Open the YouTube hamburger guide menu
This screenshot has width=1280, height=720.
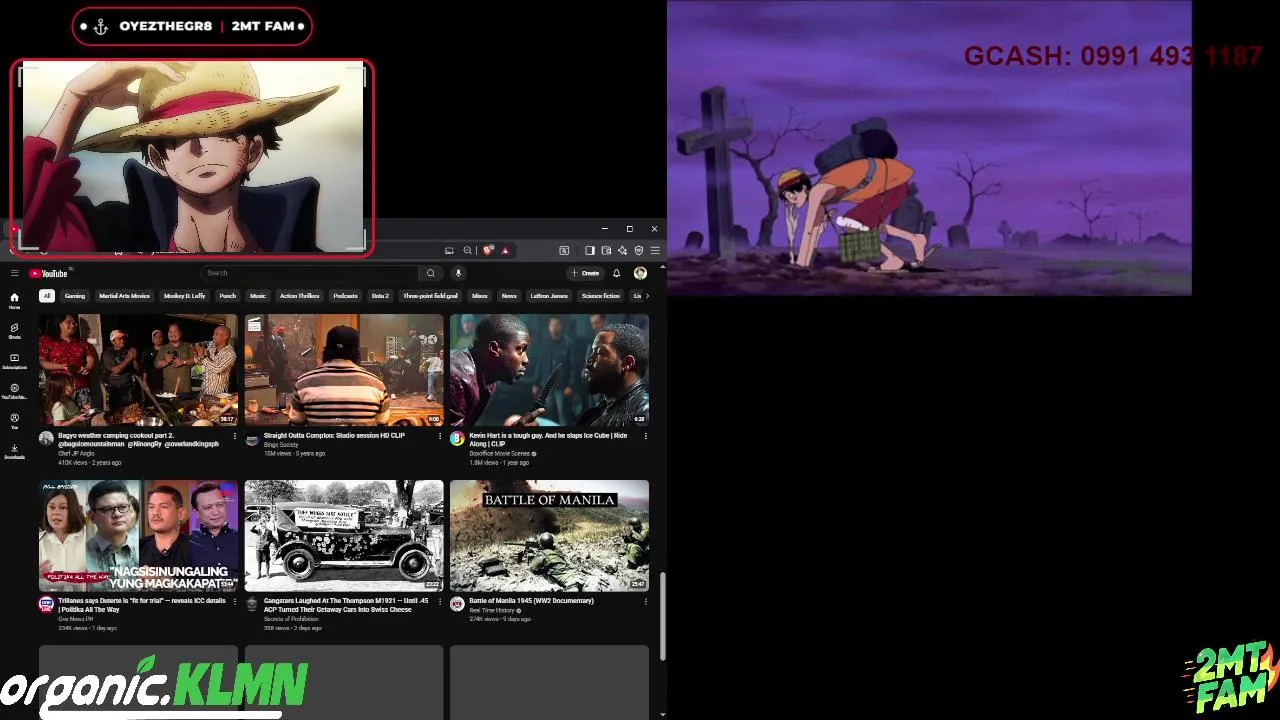point(14,273)
